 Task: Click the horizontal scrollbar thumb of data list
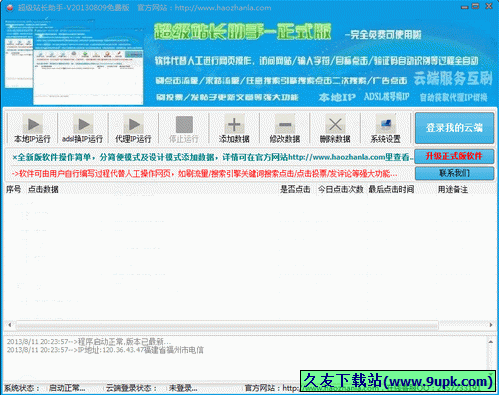tap(227, 325)
